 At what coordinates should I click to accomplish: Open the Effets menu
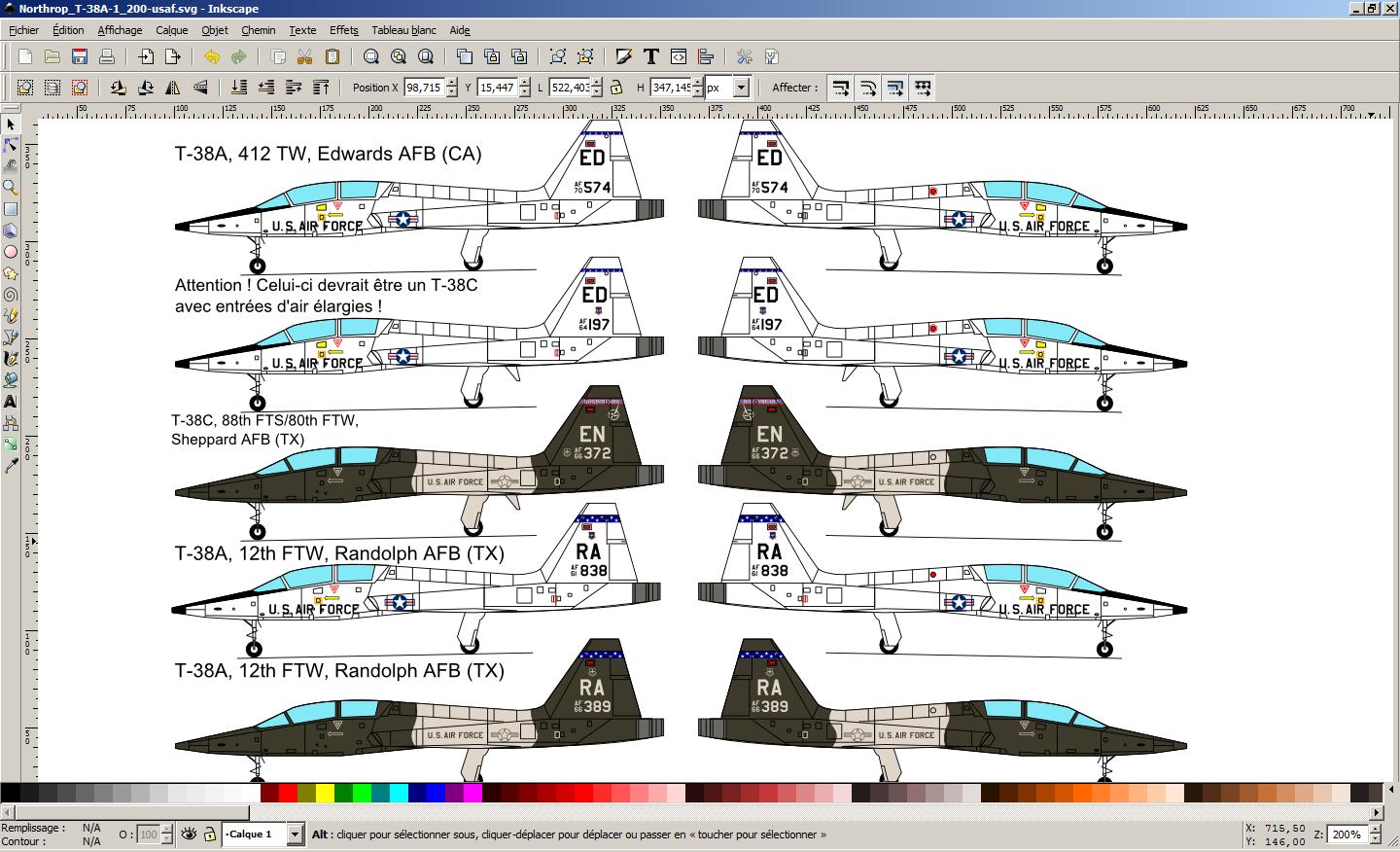point(343,30)
